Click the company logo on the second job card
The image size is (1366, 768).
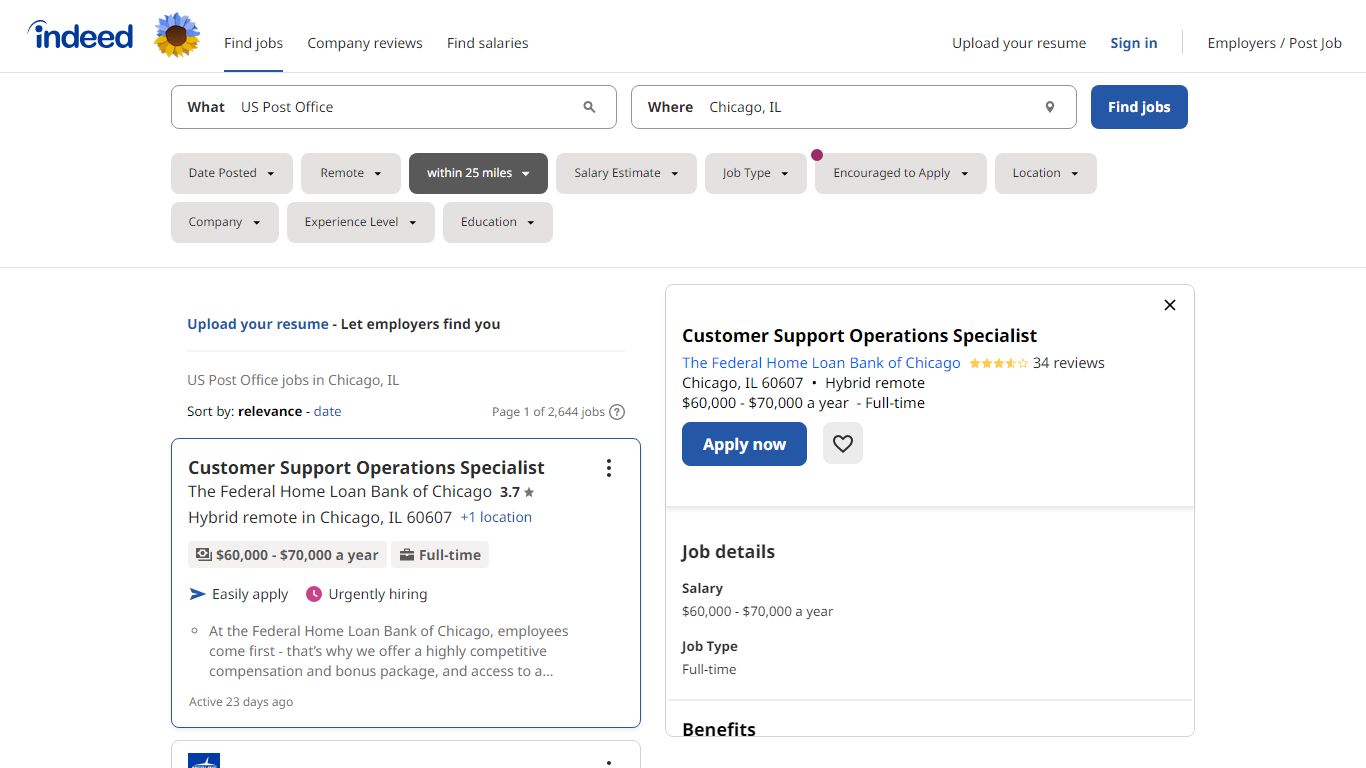click(x=204, y=760)
